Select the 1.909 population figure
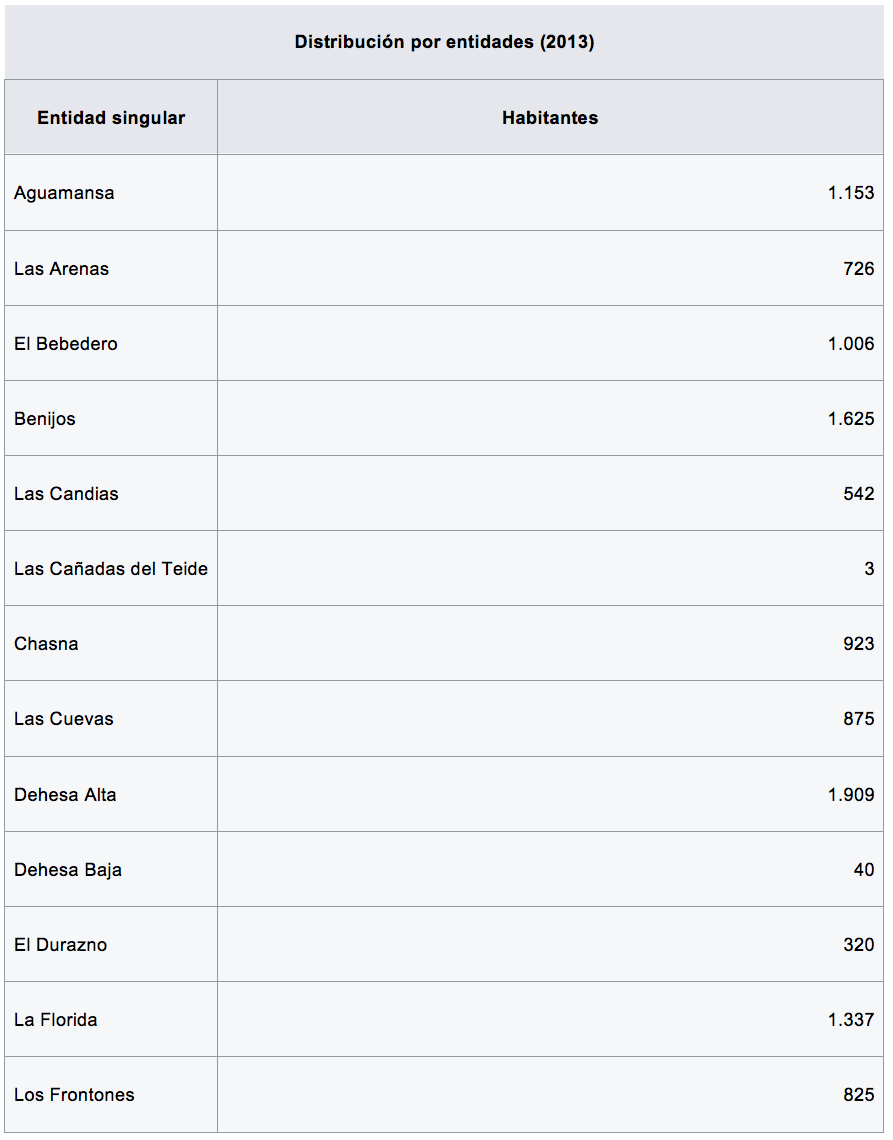The width and height of the screenshot is (893, 1140). coord(850,795)
